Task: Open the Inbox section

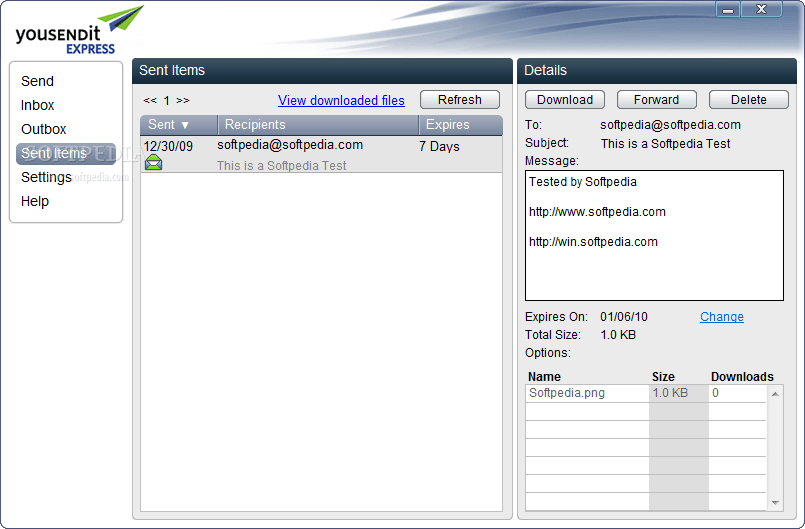Action: [x=37, y=105]
